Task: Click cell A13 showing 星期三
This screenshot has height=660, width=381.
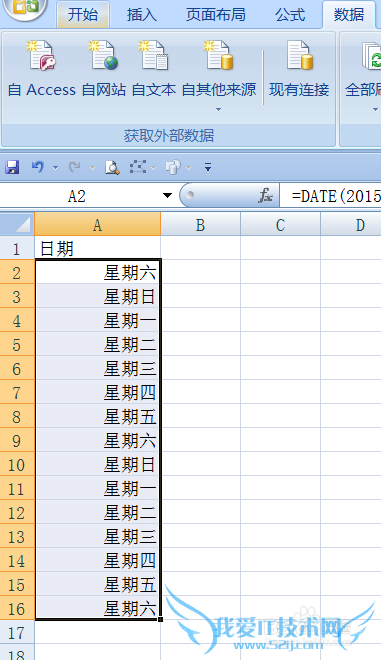Action: 97,537
